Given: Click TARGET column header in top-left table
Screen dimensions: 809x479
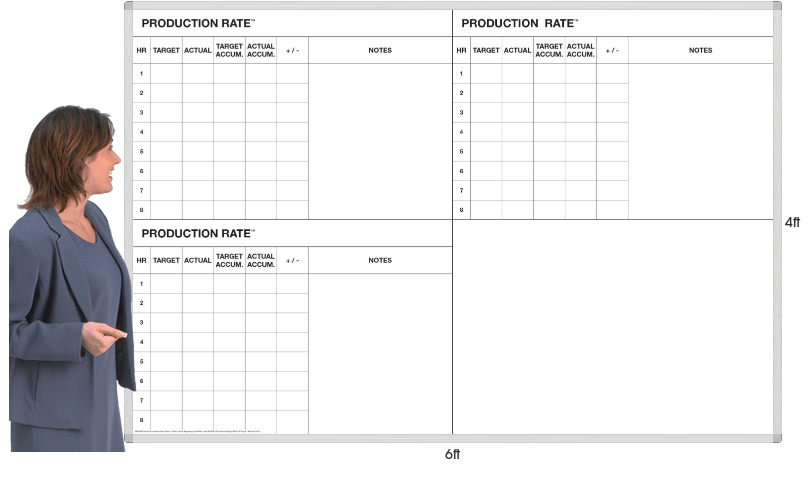Looking at the screenshot, I should 166,50.
